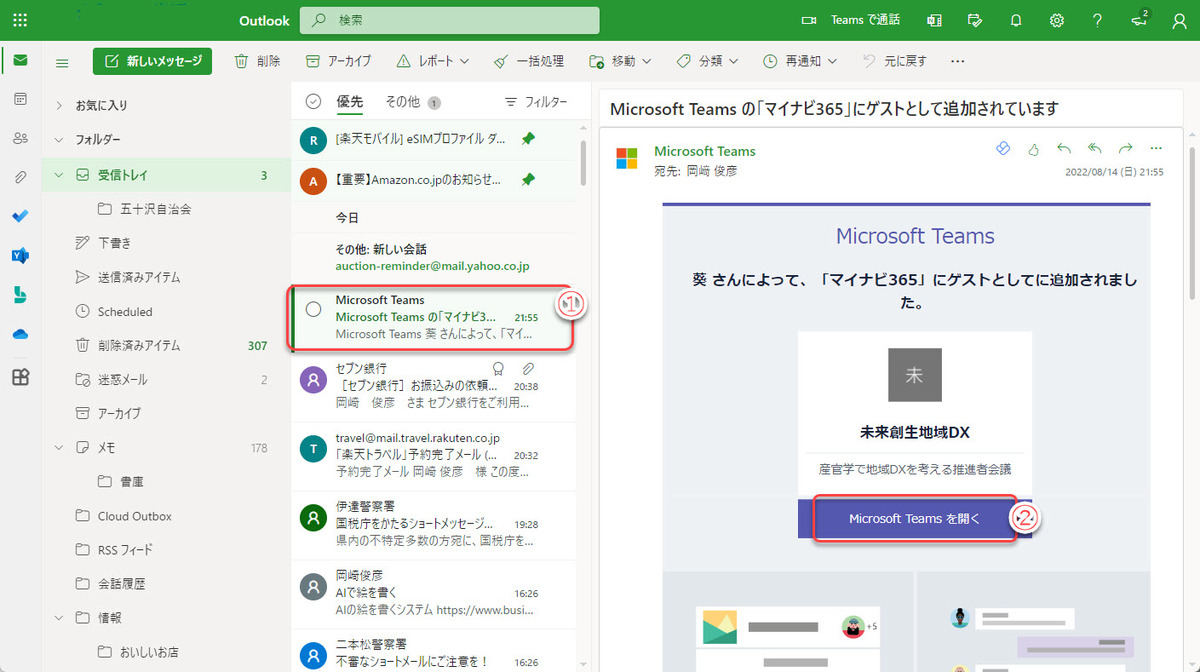This screenshot has width=1200, height=672.
Task: Compose with 新しいメッセージ button
Action: tap(153, 61)
